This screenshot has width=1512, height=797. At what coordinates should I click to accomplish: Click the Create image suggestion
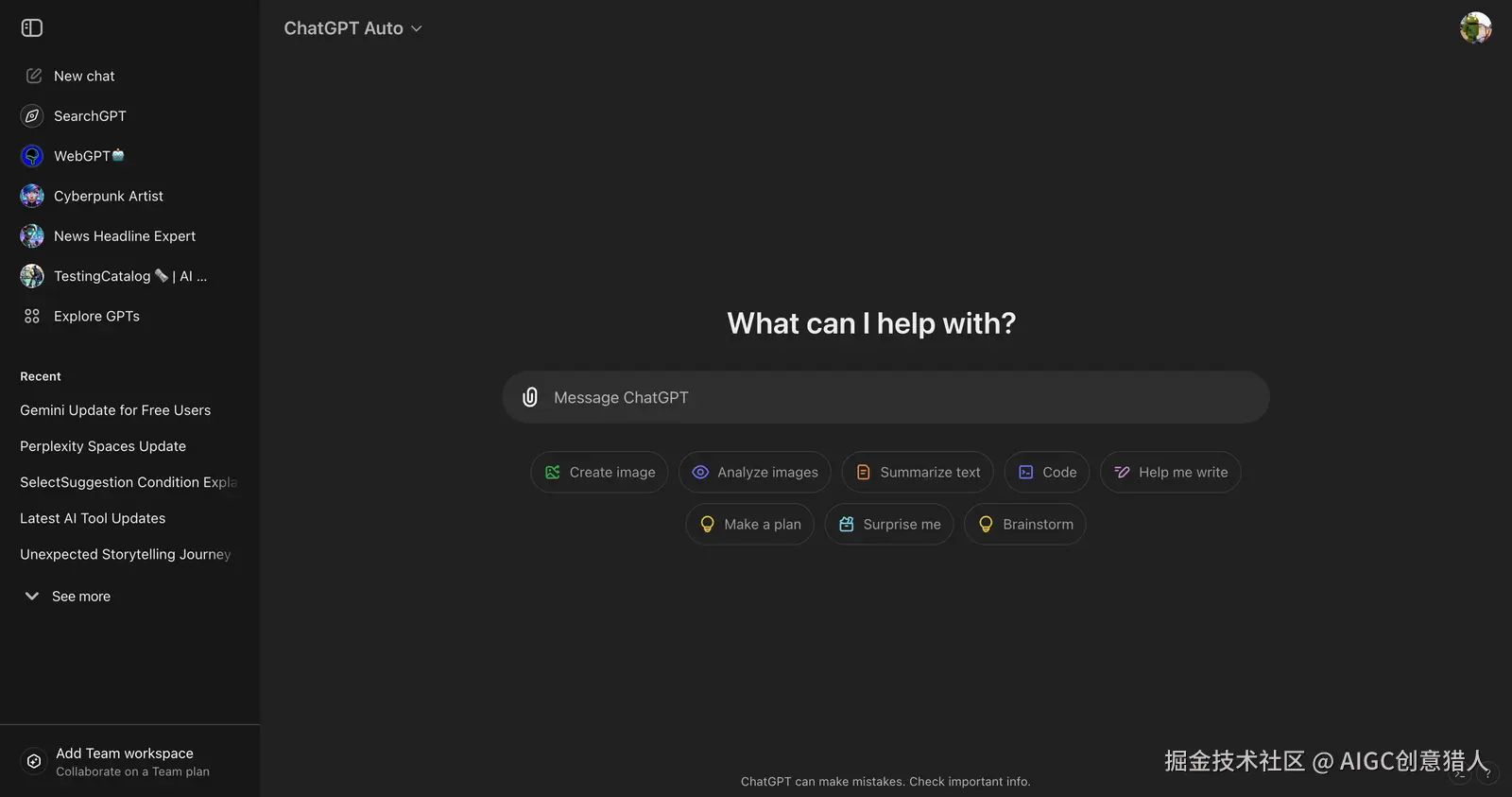click(x=599, y=472)
